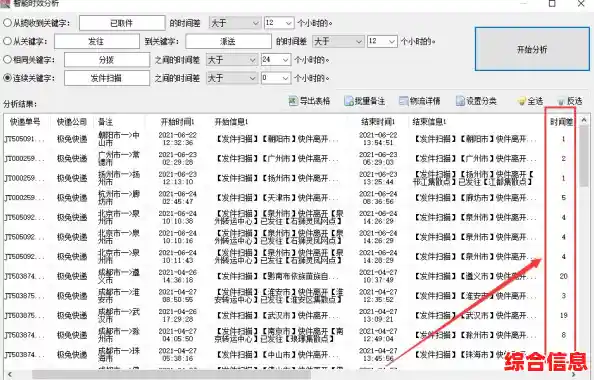Click the 时间差 column header

(x=562, y=122)
